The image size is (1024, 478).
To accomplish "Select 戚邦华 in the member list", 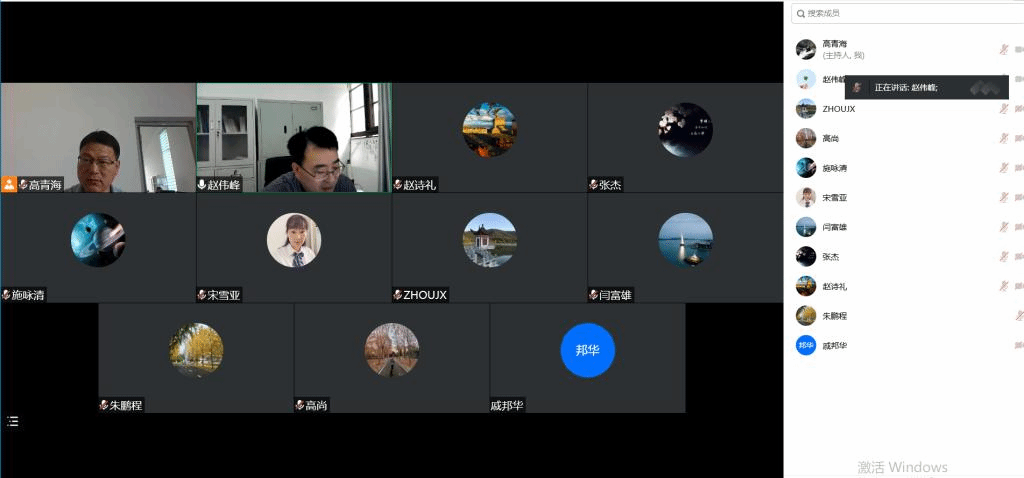I will click(834, 346).
